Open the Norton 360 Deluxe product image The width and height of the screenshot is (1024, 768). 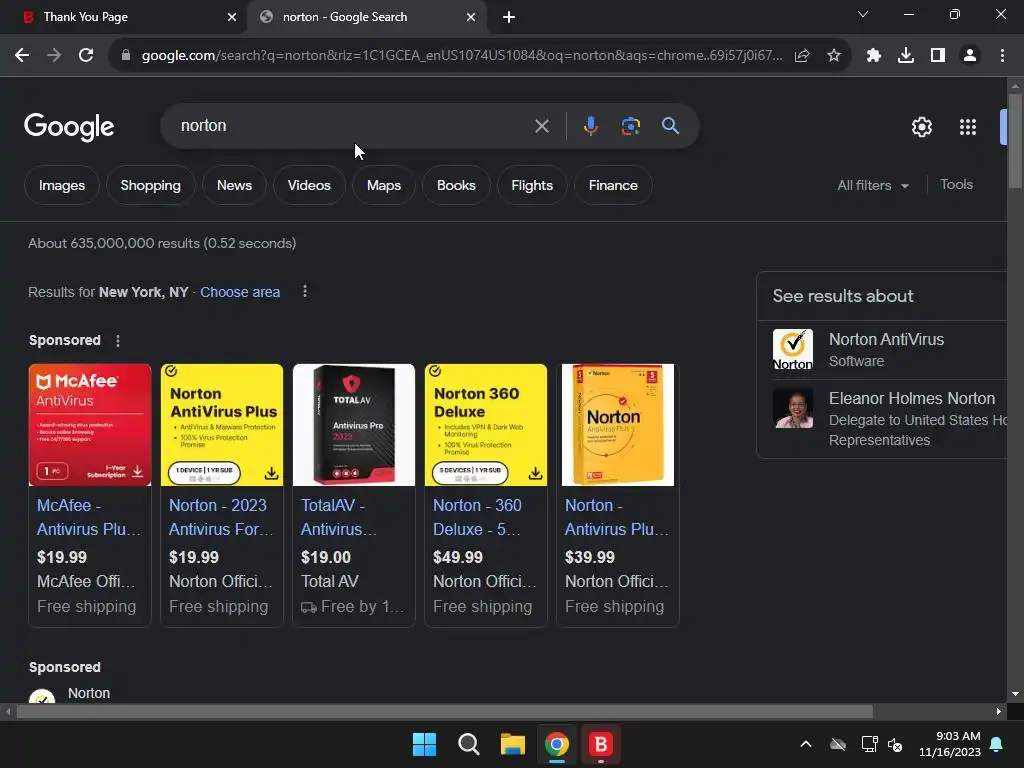click(x=486, y=425)
